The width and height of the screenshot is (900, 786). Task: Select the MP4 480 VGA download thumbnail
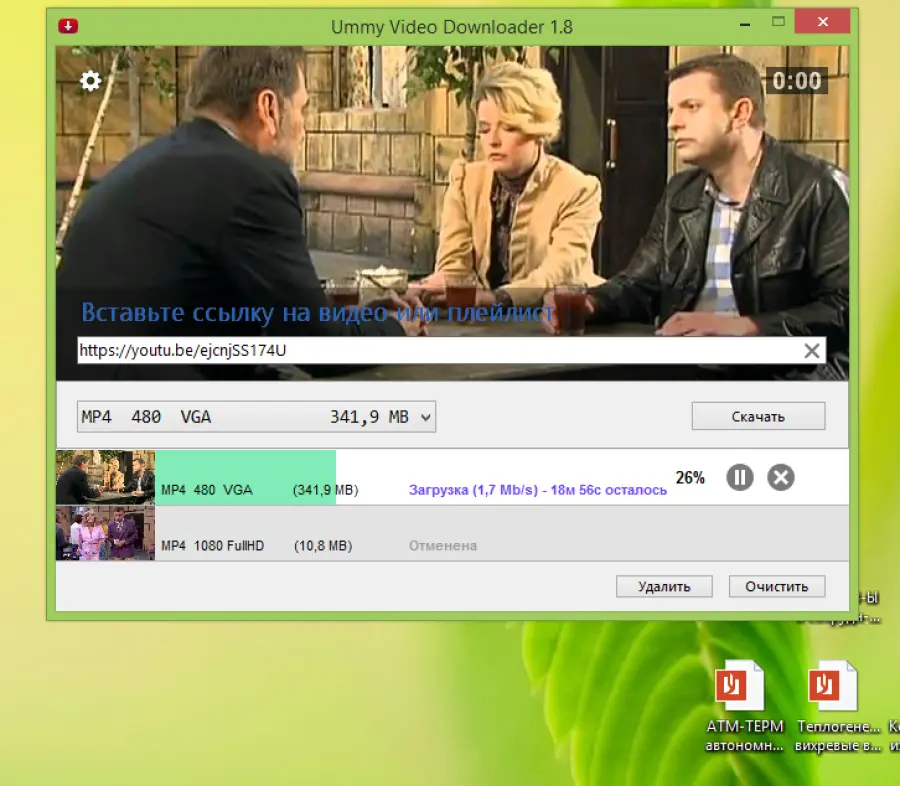pos(106,477)
